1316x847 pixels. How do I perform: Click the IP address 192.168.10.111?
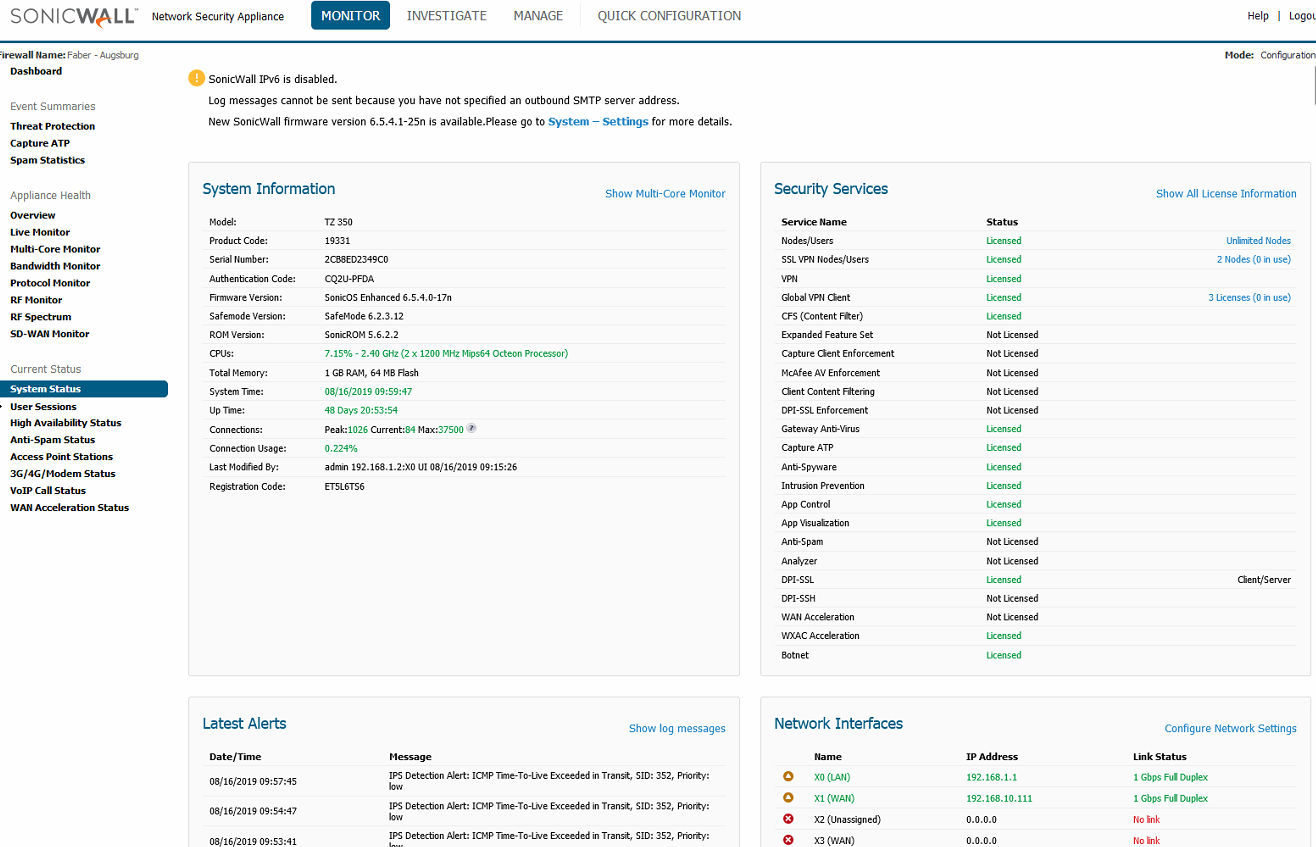tap(999, 799)
